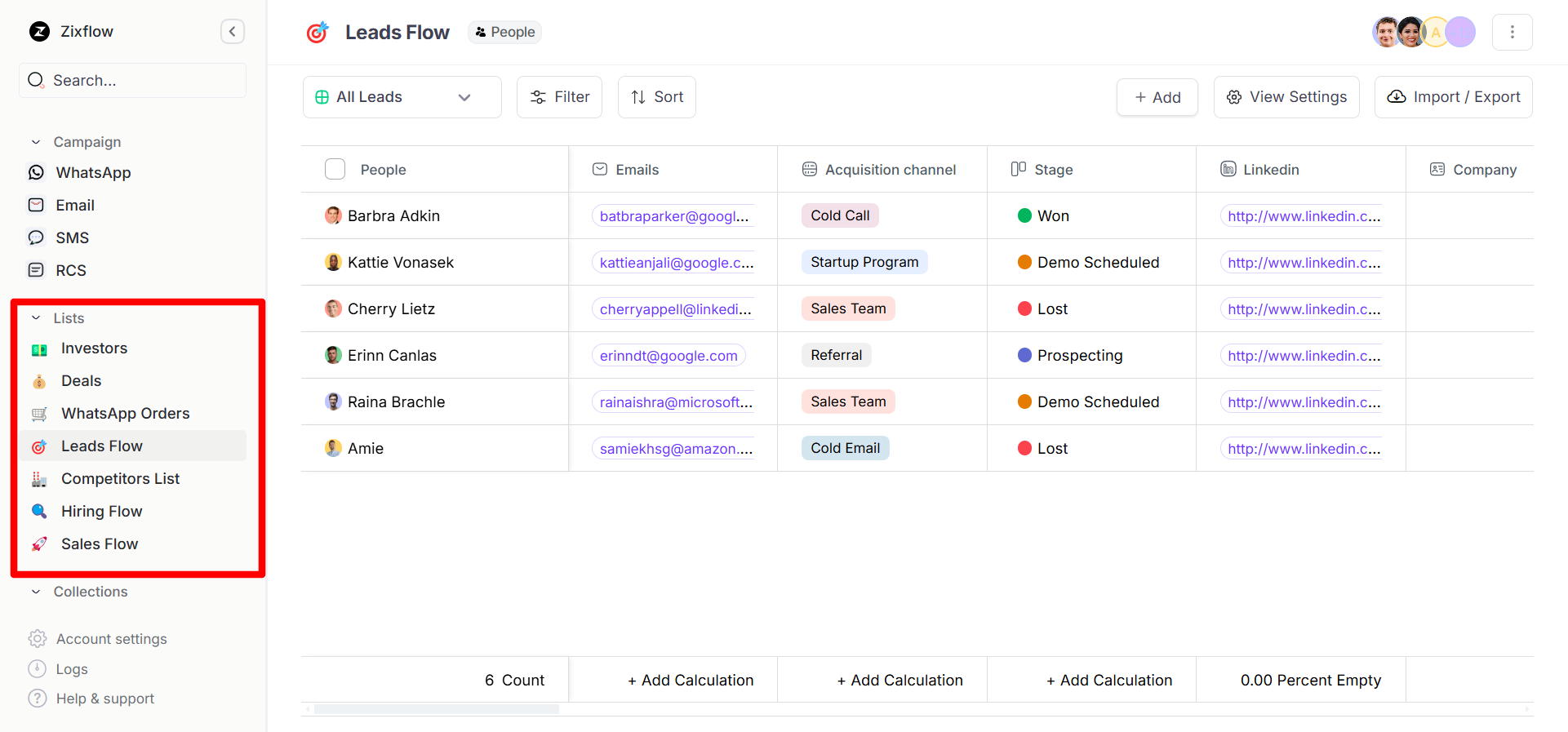Open the Logs clock icon
This screenshot has width=1568, height=732.
click(x=38, y=669)
